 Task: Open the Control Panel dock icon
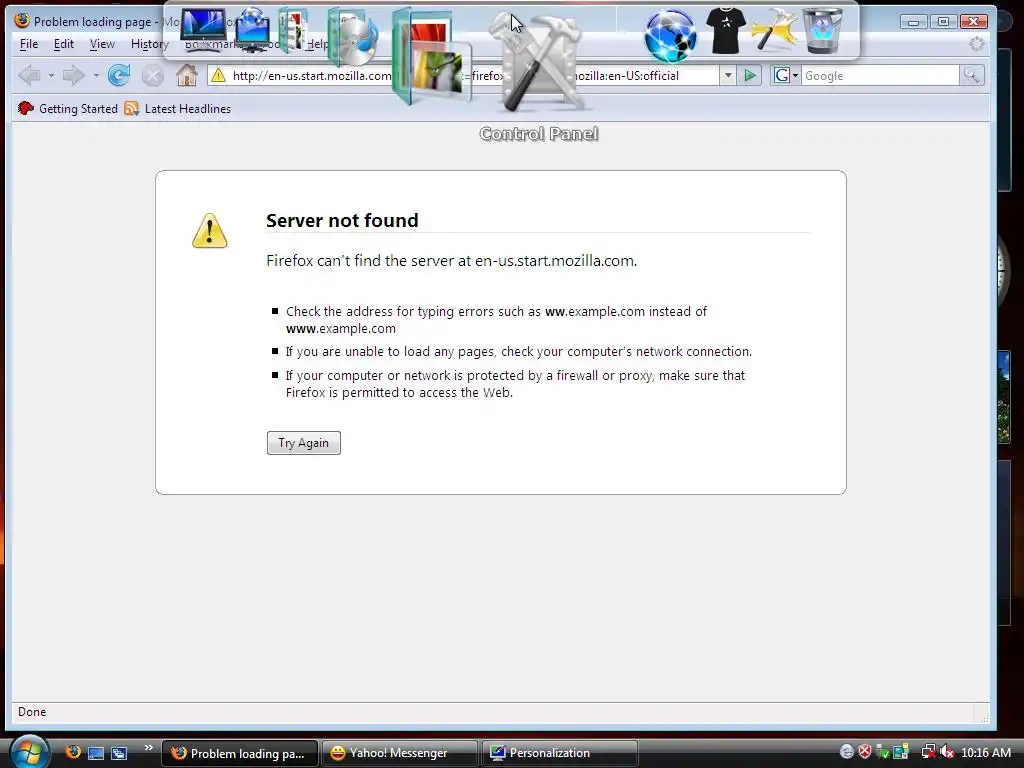[539, 65]
